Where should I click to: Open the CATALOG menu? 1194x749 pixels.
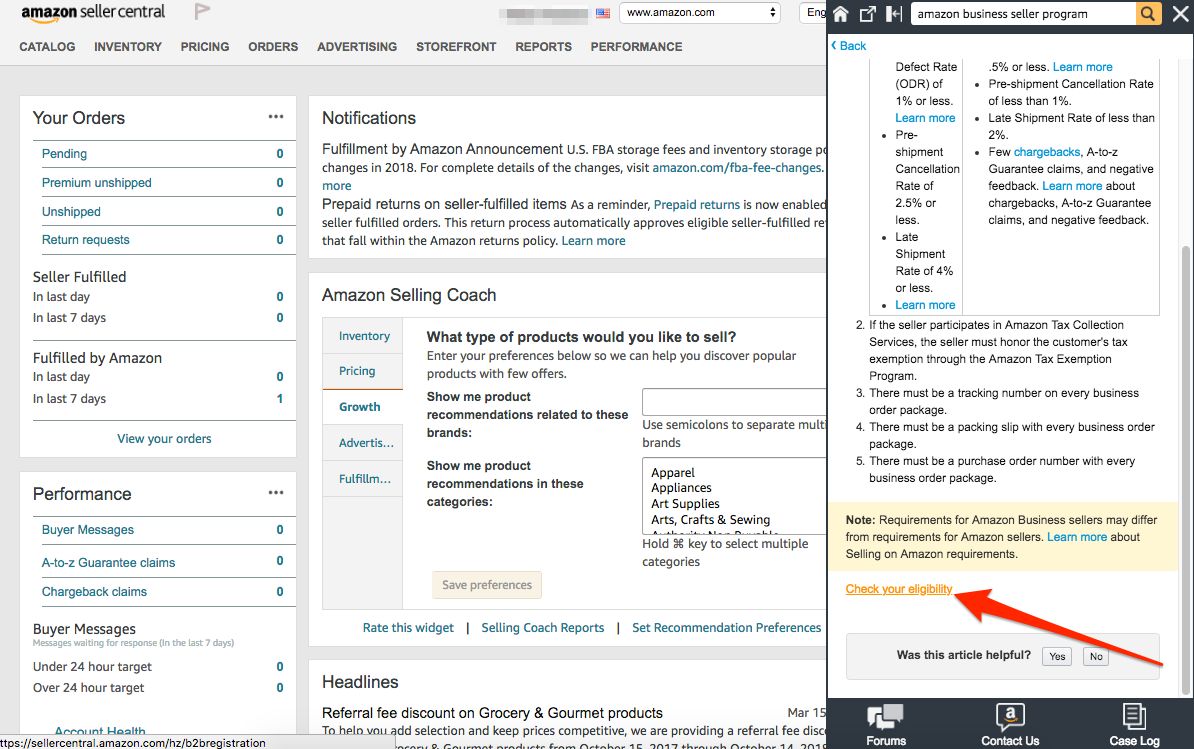click(47, 46)
